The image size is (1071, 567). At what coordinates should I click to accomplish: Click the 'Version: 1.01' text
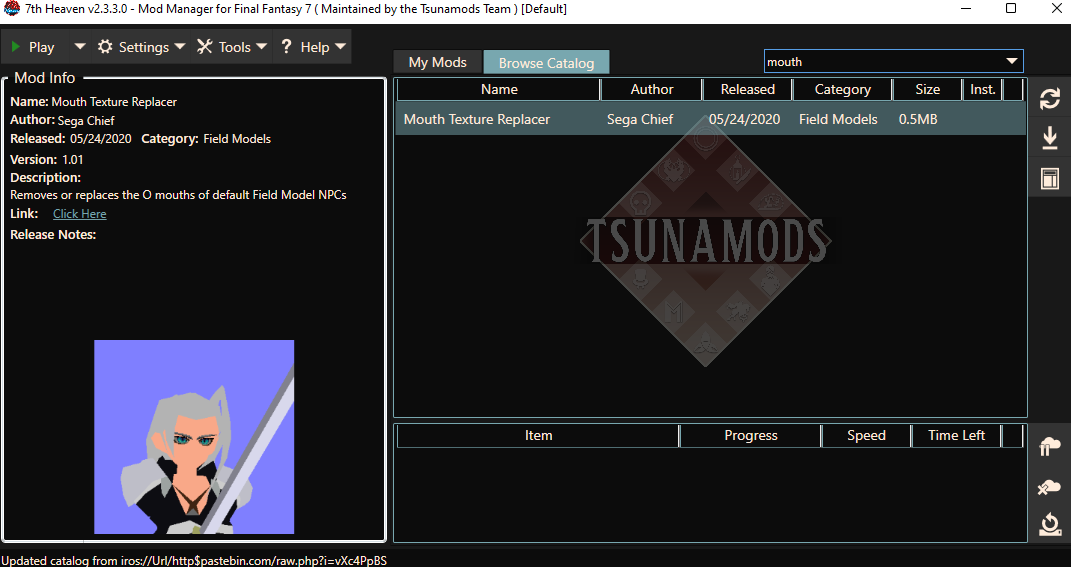point(46,159)
